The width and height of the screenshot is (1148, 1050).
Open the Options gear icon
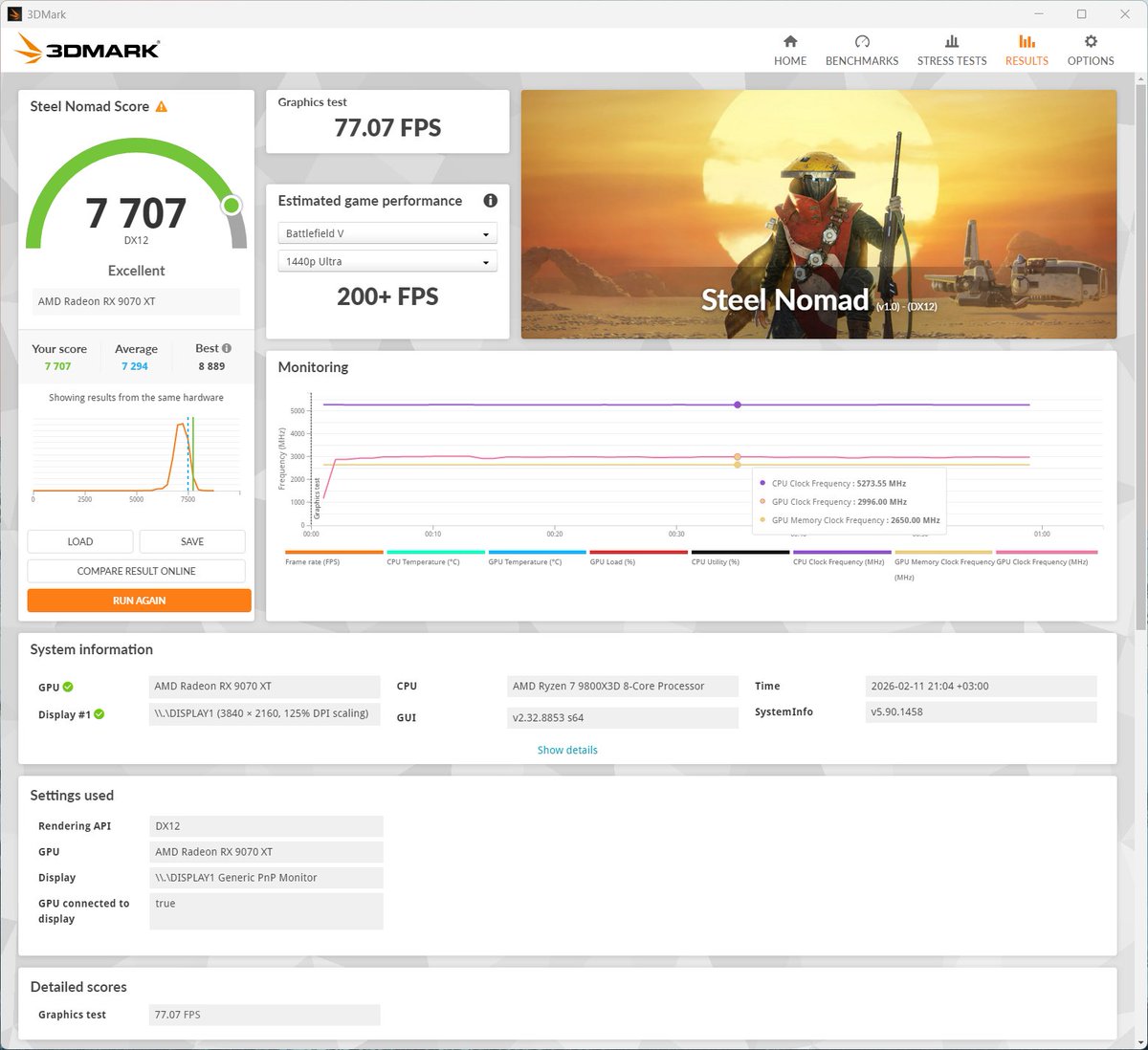pyautogui.click(x=1091, y=41)
